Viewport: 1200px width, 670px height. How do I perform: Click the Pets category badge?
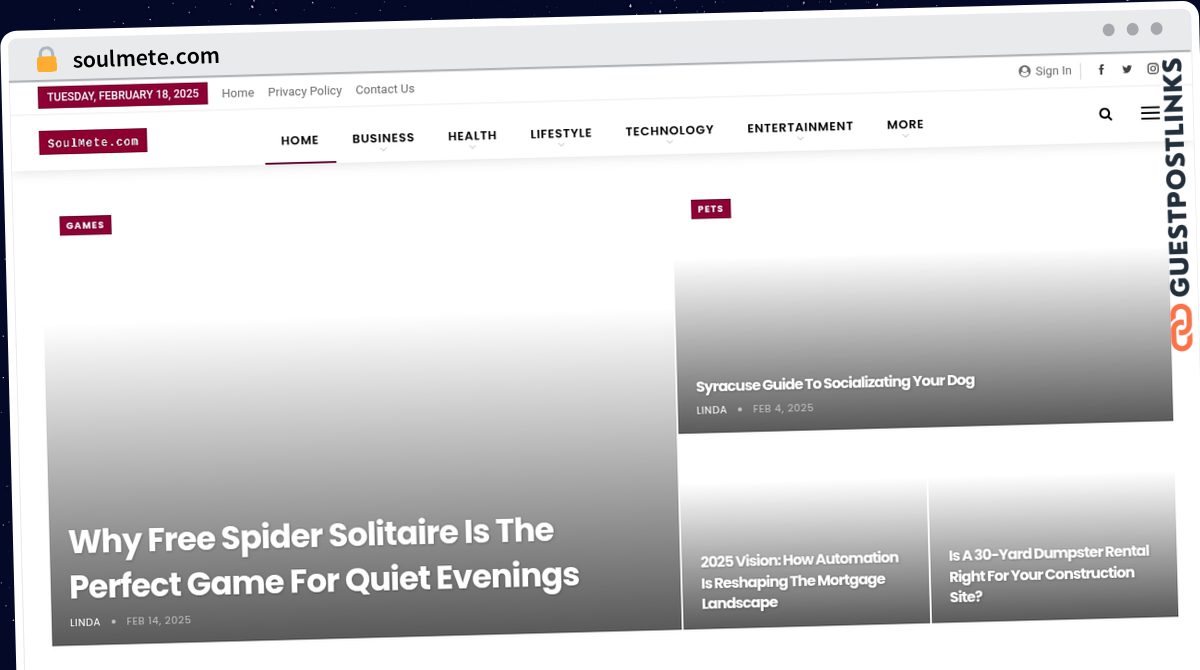(x=710, y=209)
